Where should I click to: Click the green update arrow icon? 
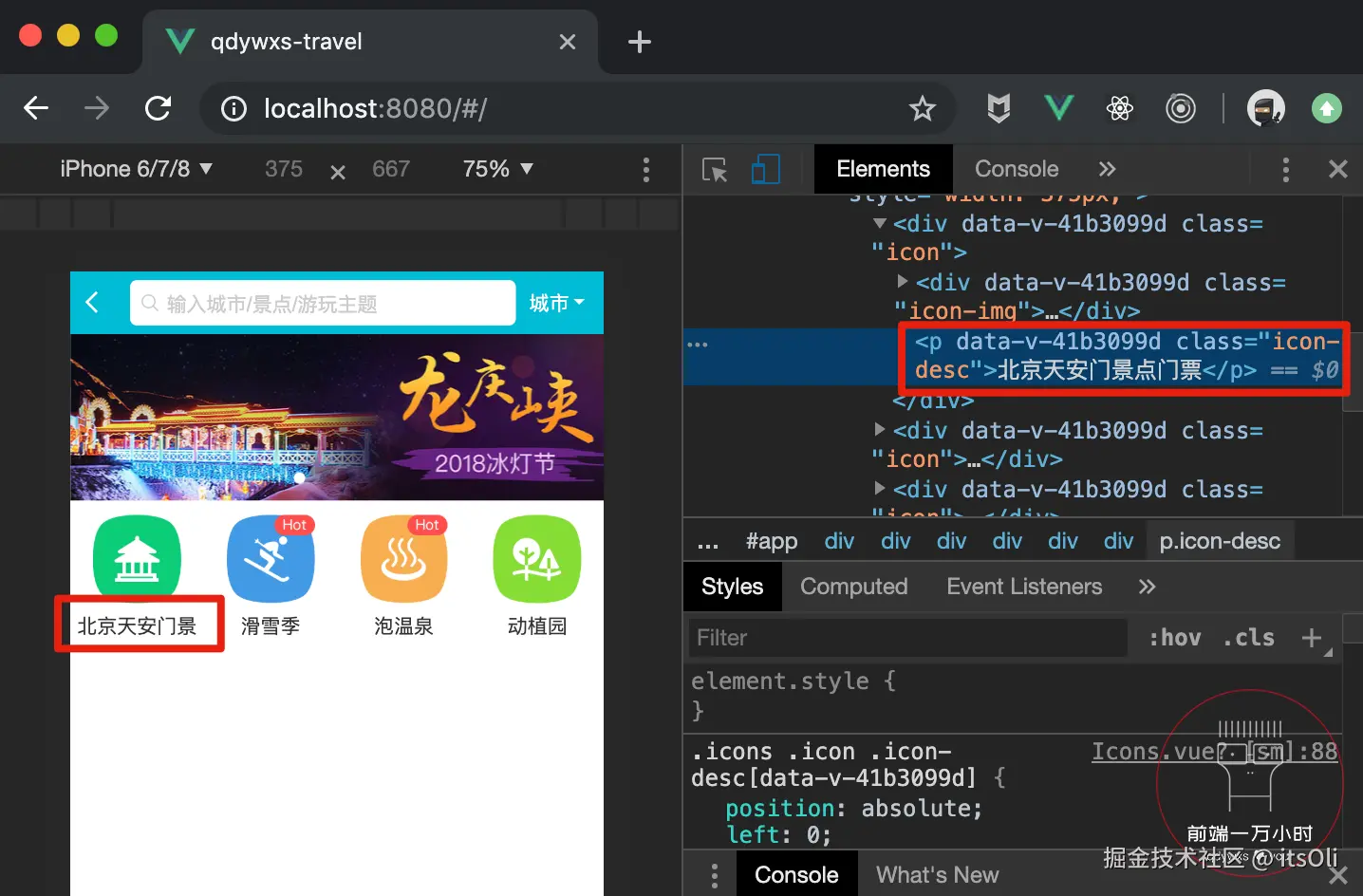pos(1327,108)
